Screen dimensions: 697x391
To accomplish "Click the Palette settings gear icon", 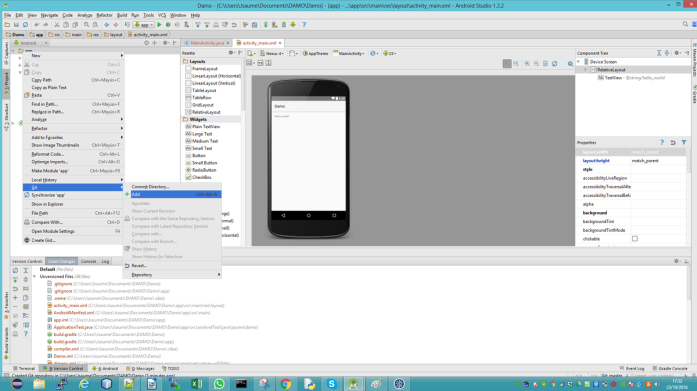I will [232, 53].
